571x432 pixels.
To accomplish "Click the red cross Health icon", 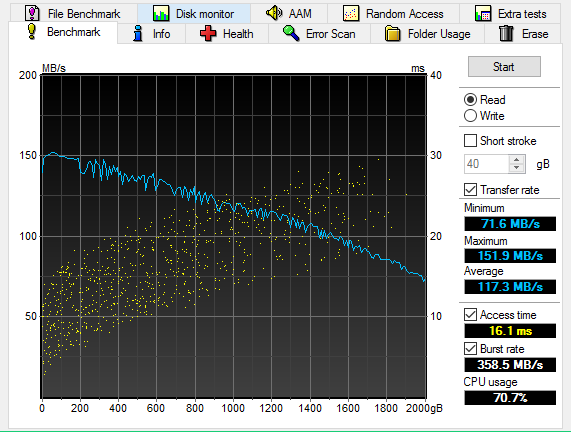I will [208, 34].
